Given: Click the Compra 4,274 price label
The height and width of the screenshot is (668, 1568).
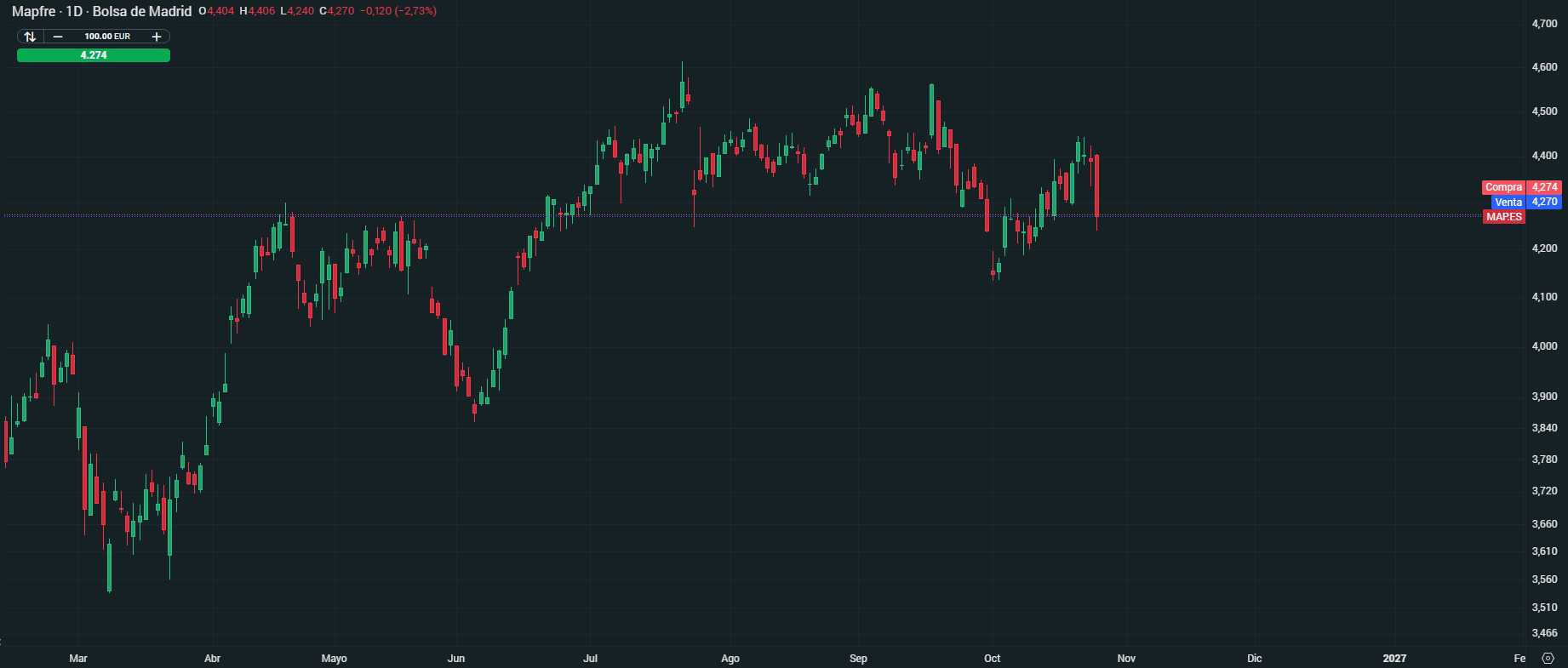Looking at the screenshot, I should click(x=1521, y=187).
